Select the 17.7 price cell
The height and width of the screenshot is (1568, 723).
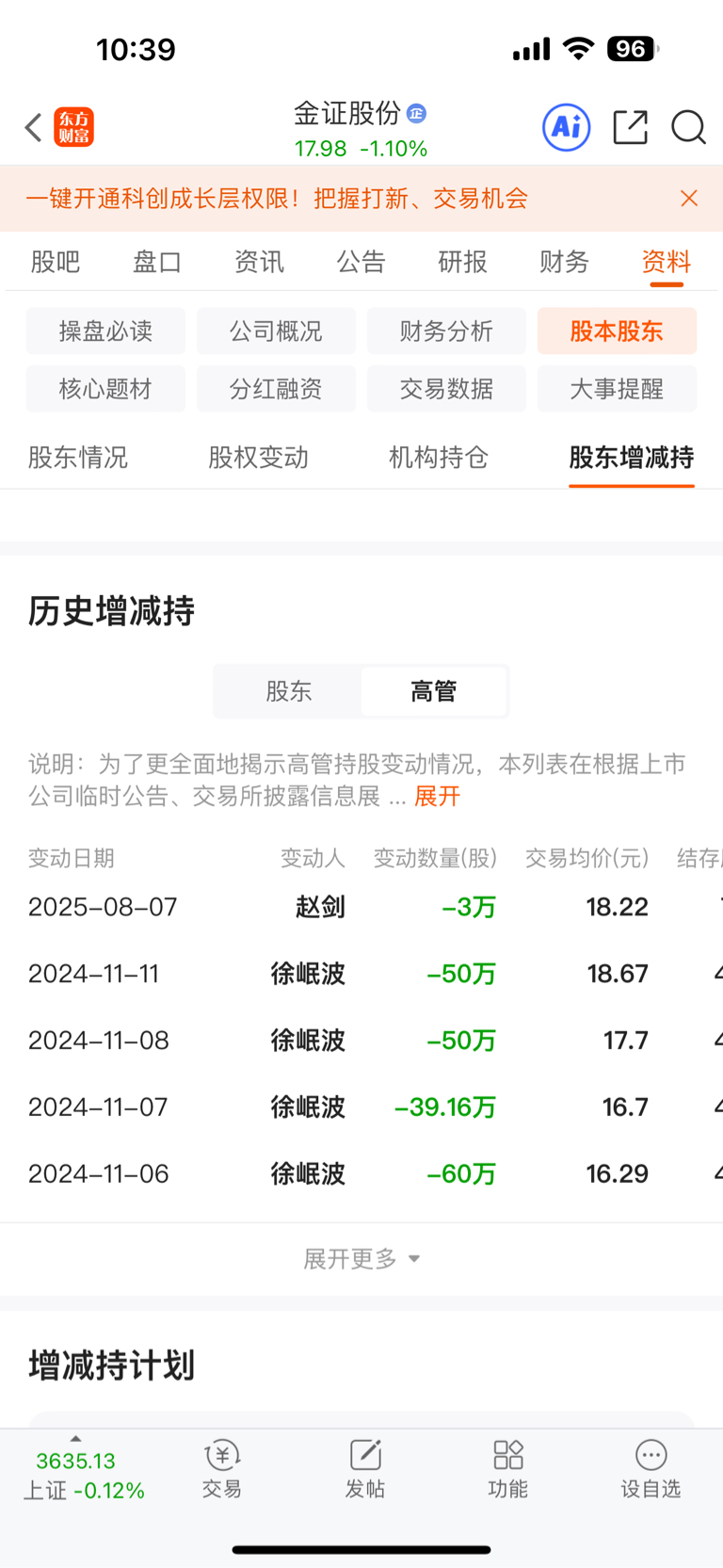pos(626,1041)
